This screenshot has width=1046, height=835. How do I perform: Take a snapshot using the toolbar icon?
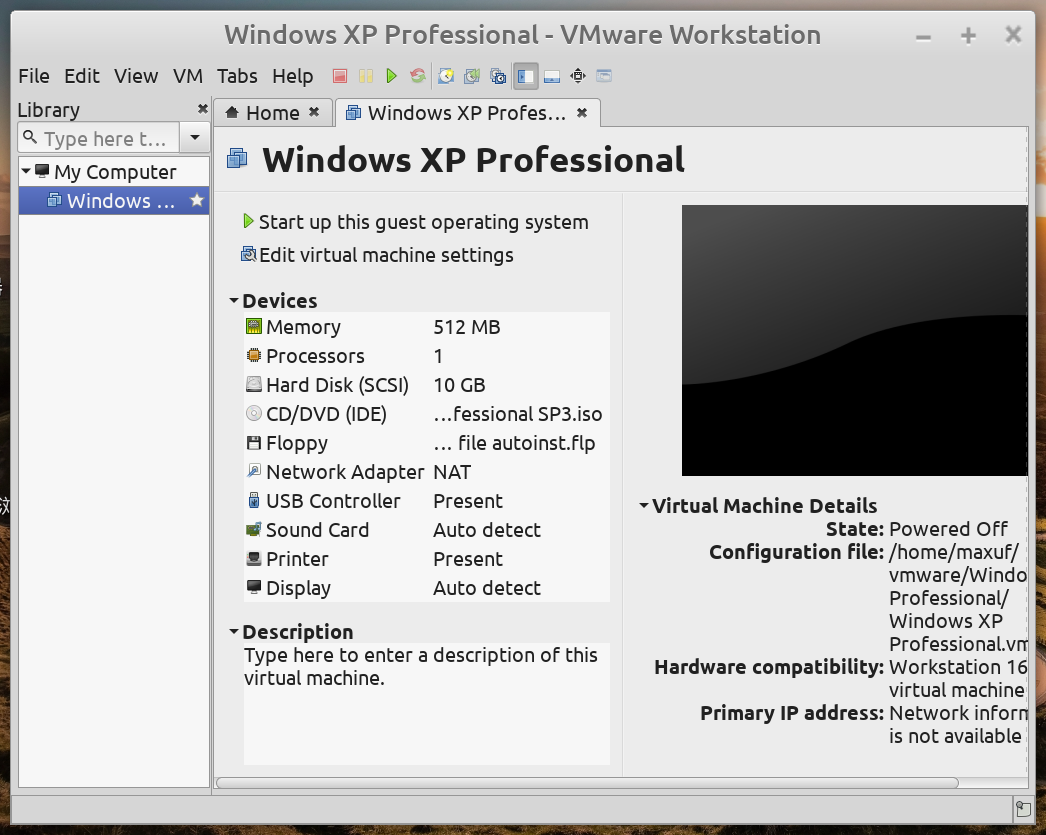[x=446, y=76]
